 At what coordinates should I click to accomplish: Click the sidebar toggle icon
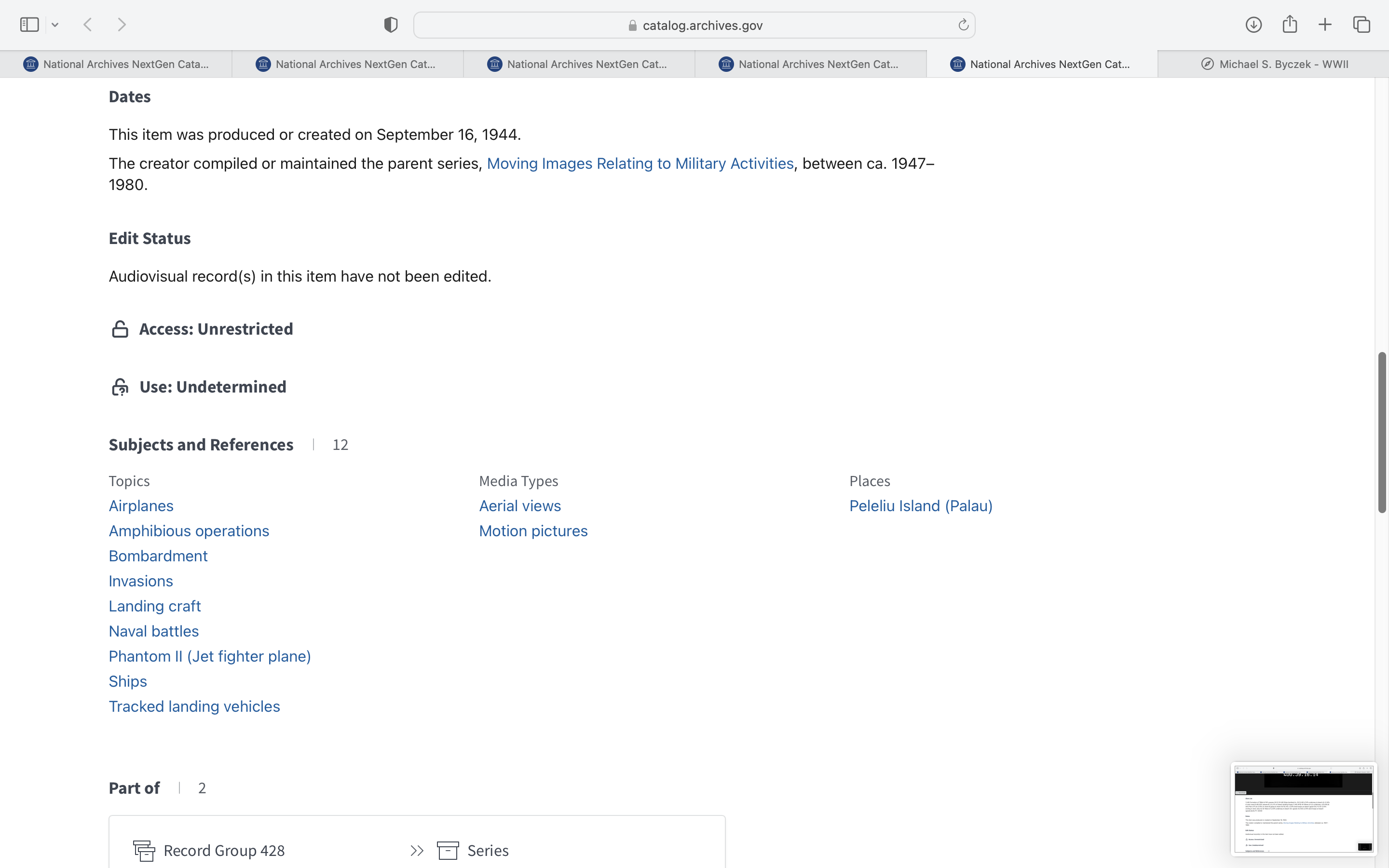point(29,25)
